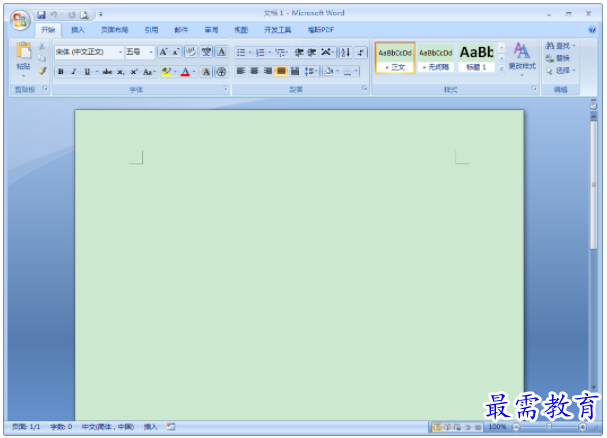Image resolution: width=607 pixels, height=438 pixels.
Task: Open Word Help question mark icon
Action: [592, 30]
